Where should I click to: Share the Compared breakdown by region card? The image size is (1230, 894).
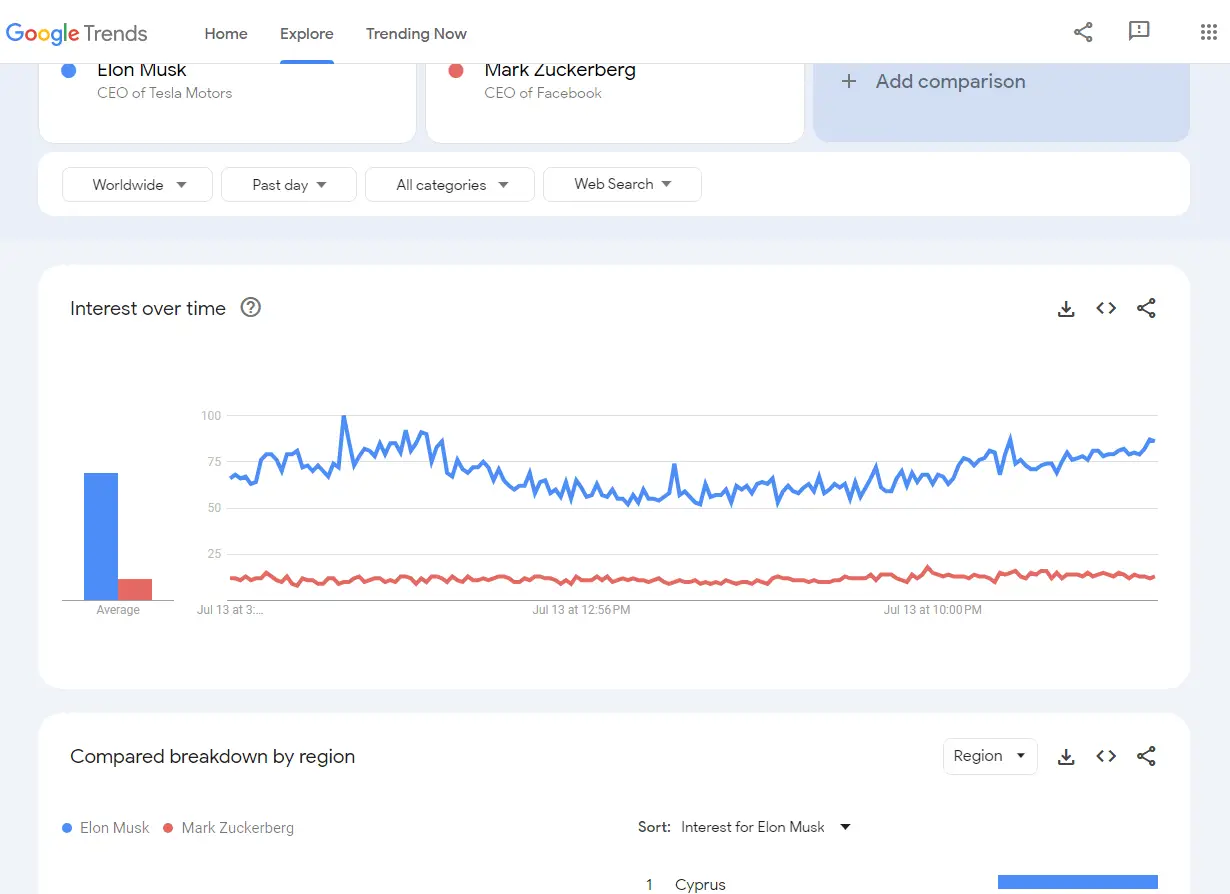tap(1146, 757)
